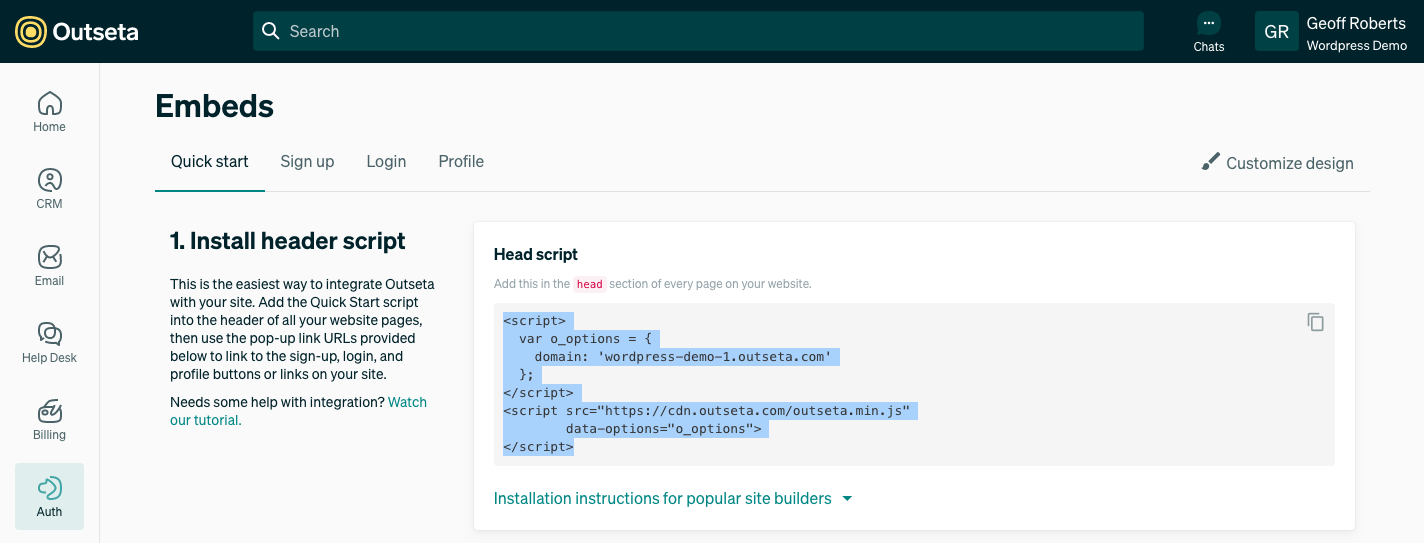
Task: Click the GR user avatar
Action: [1276, 31]
